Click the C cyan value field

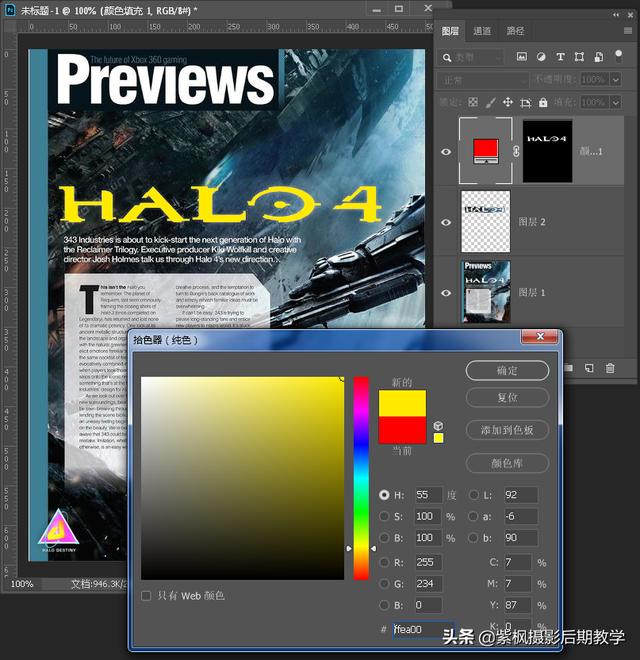(x=517, y=562)
